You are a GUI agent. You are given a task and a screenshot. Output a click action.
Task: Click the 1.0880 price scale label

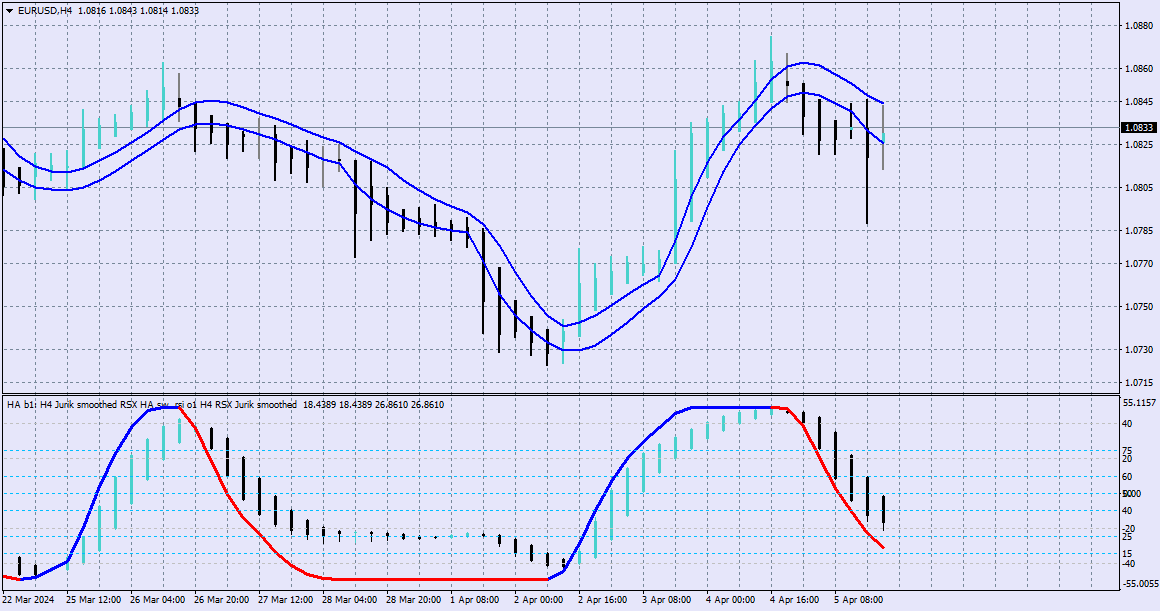1139,26
